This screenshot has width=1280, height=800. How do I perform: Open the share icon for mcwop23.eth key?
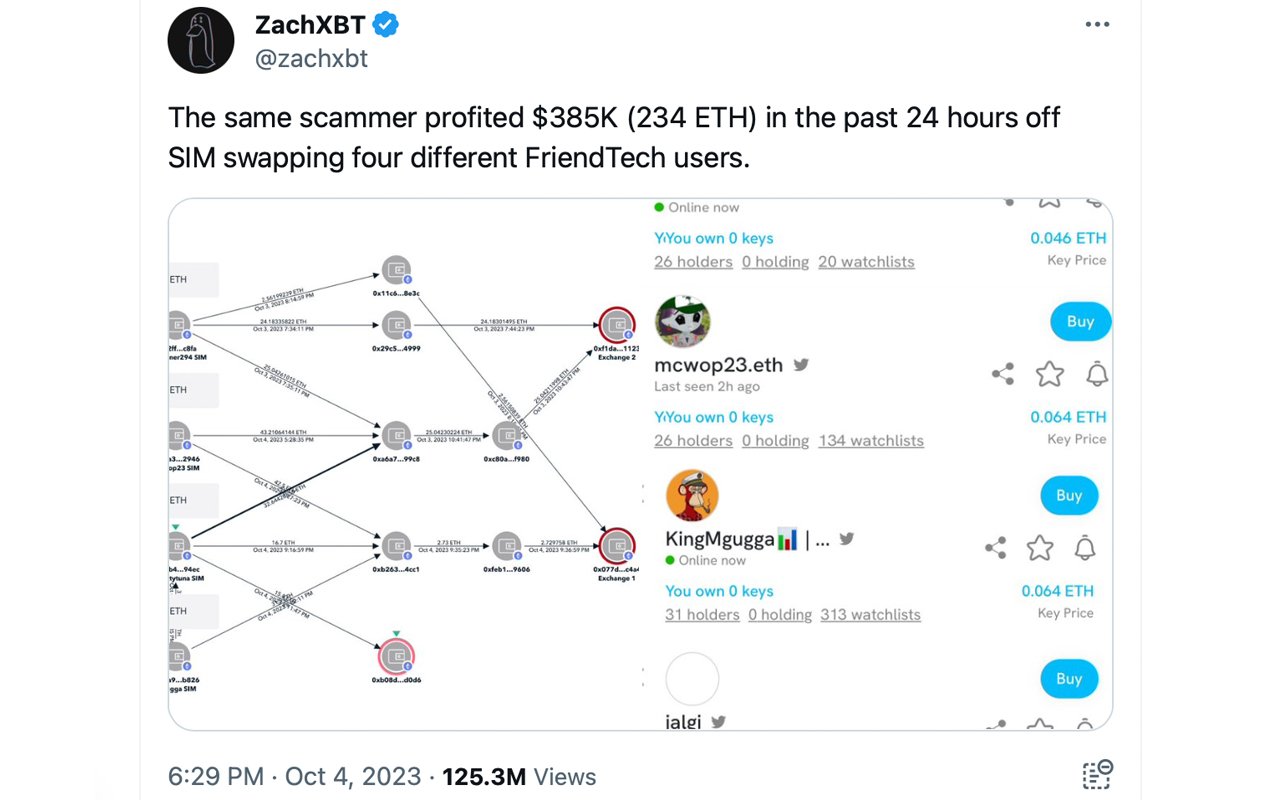click(1003, 372)
